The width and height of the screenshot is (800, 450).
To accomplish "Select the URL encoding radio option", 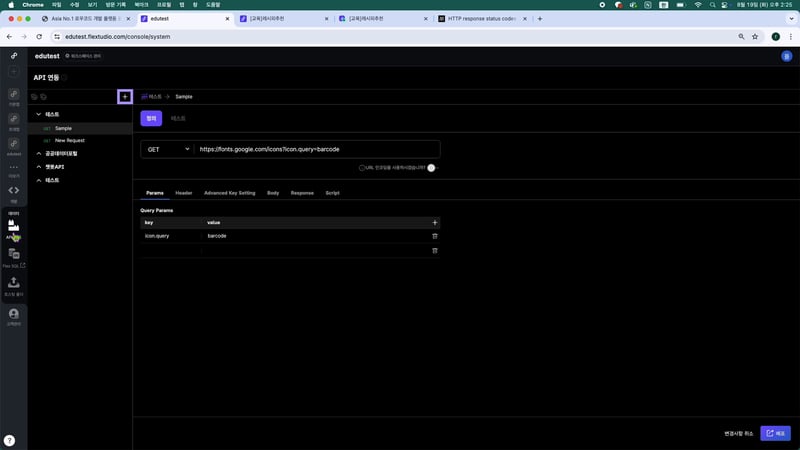I will click(x=362, y=168).
